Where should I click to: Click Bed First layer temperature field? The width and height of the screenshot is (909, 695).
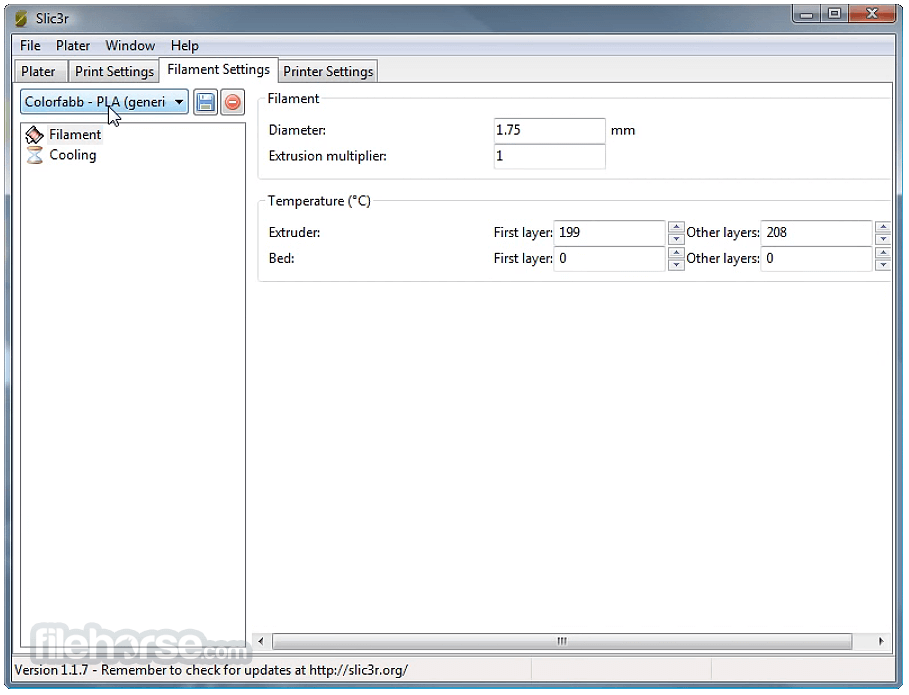609,259
